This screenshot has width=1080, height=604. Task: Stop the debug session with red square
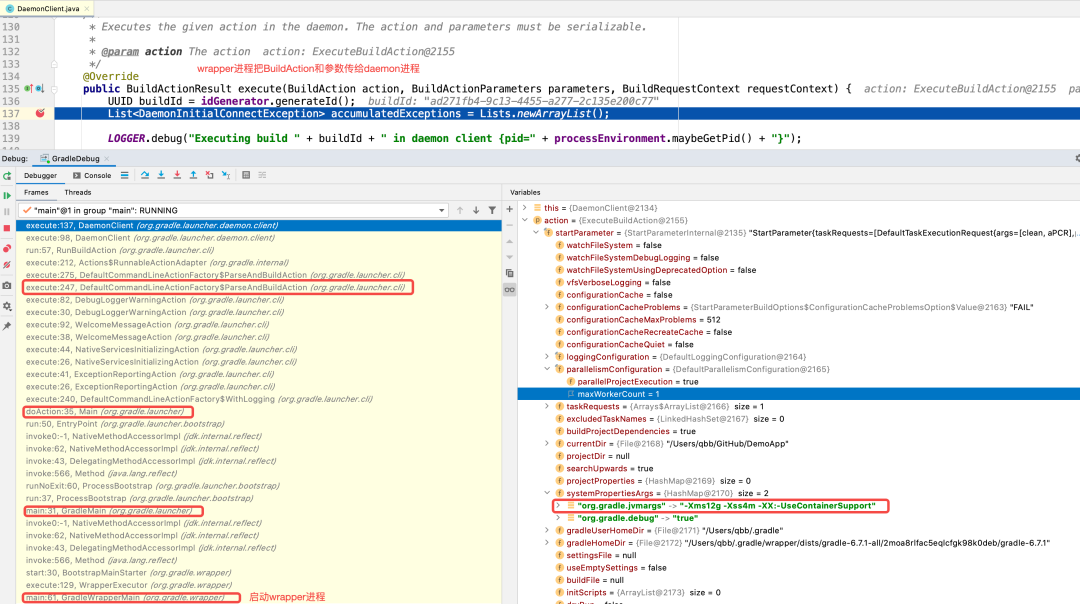click(x=7, y=230)
